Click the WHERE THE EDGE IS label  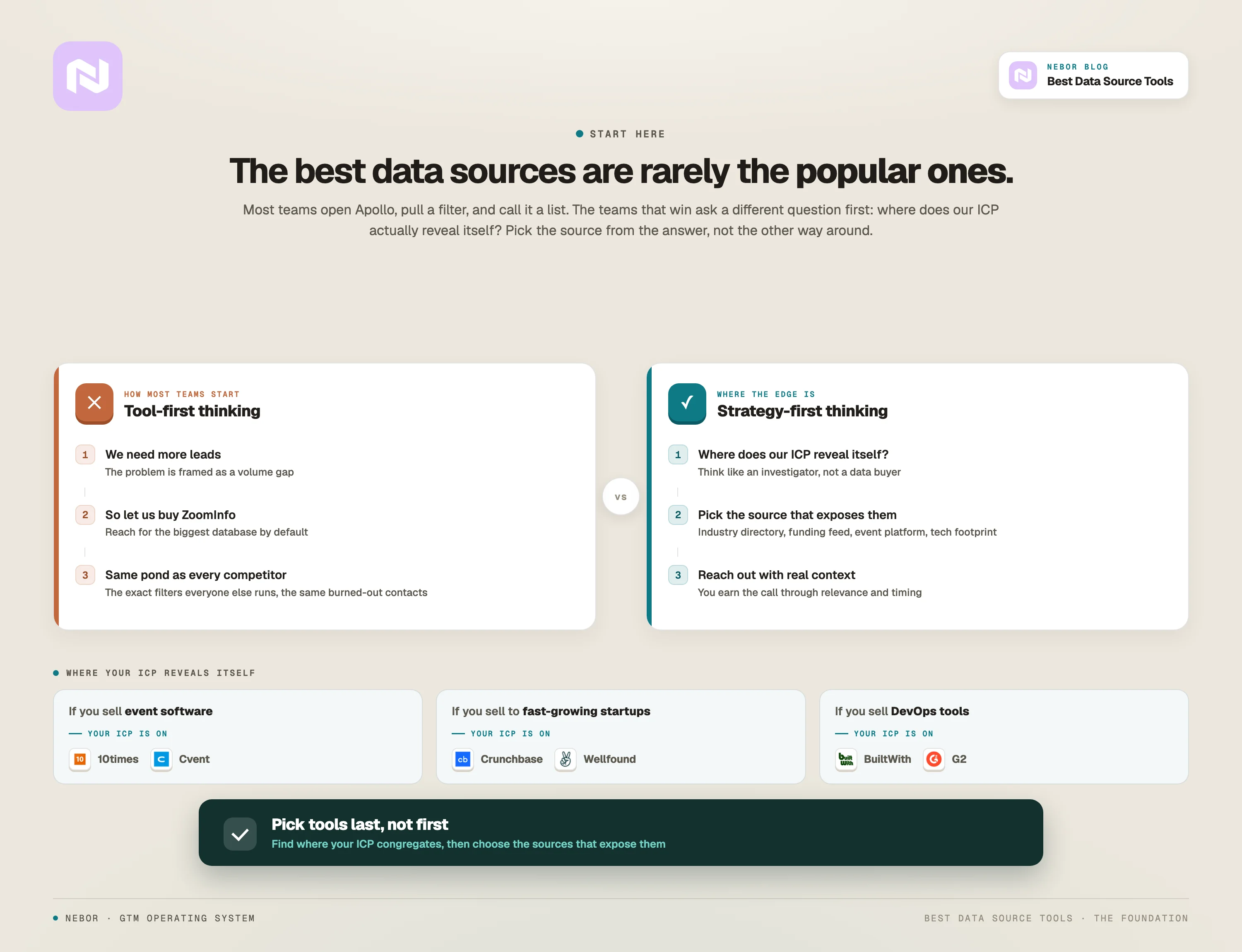pyautogui.click(x=766, y=394)
